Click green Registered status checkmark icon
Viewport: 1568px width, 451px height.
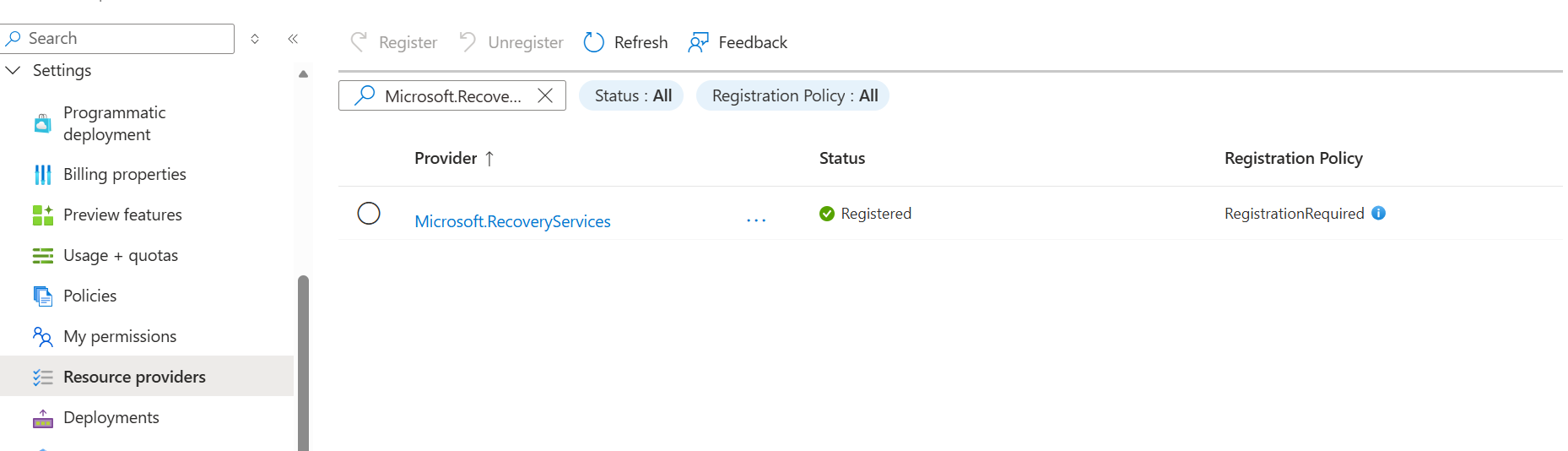click(827, 214)
